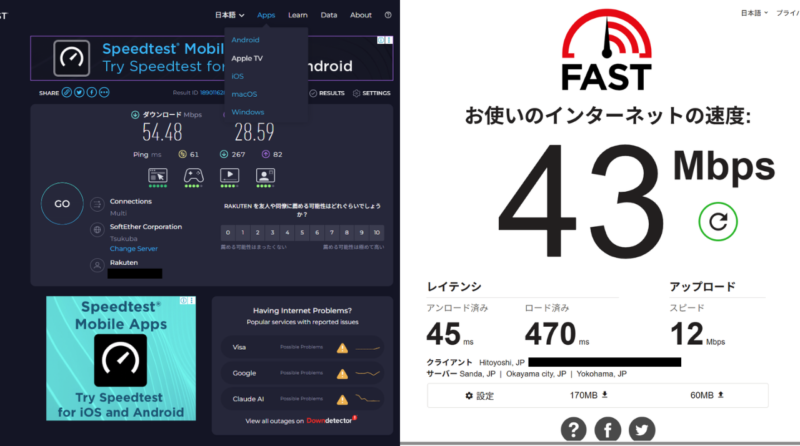The width and height of the screenshot is (800, 446).
Task: Click the copy link share icon
Action: [67, 92]
